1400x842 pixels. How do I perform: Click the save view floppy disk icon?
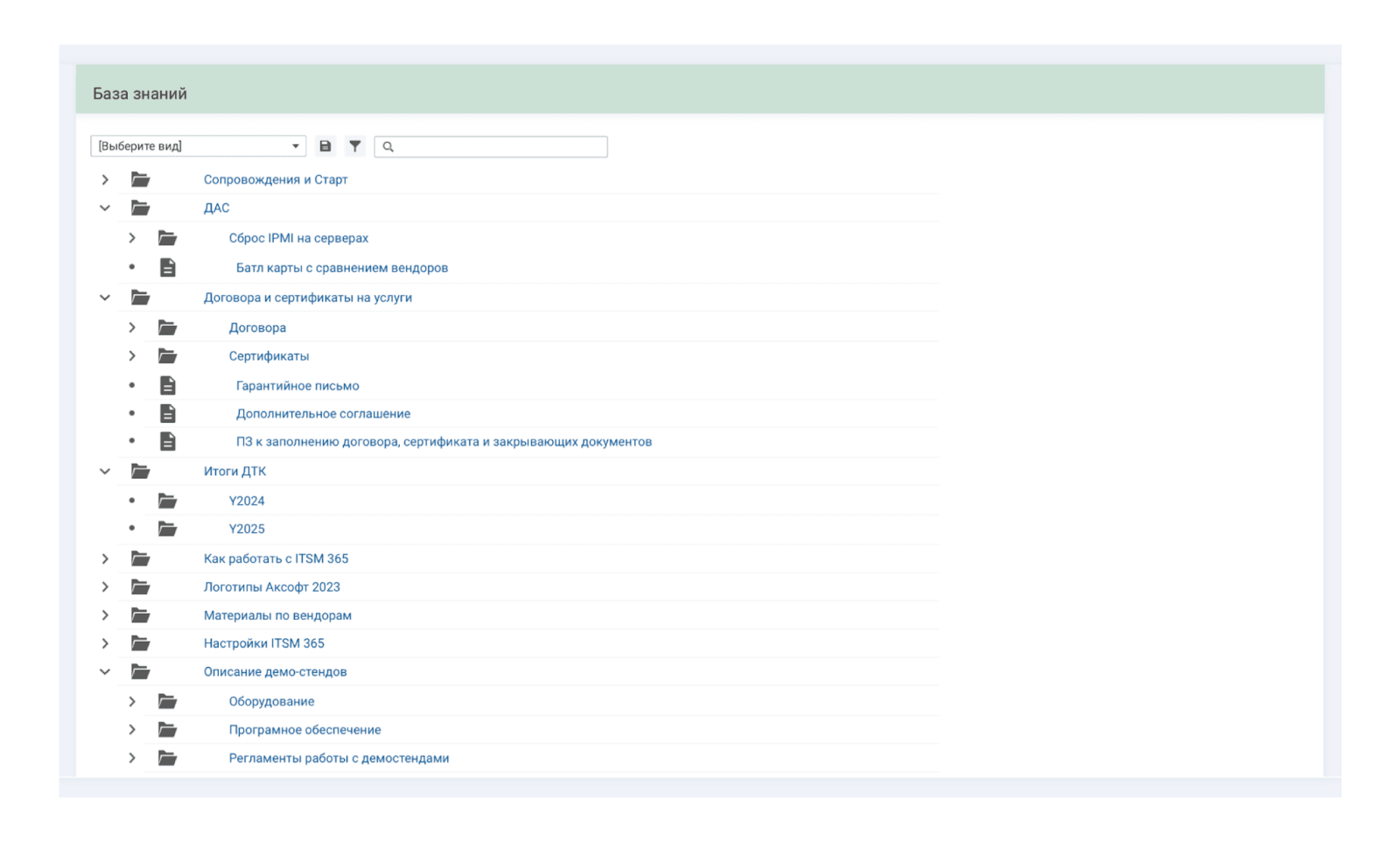(325, 146)
